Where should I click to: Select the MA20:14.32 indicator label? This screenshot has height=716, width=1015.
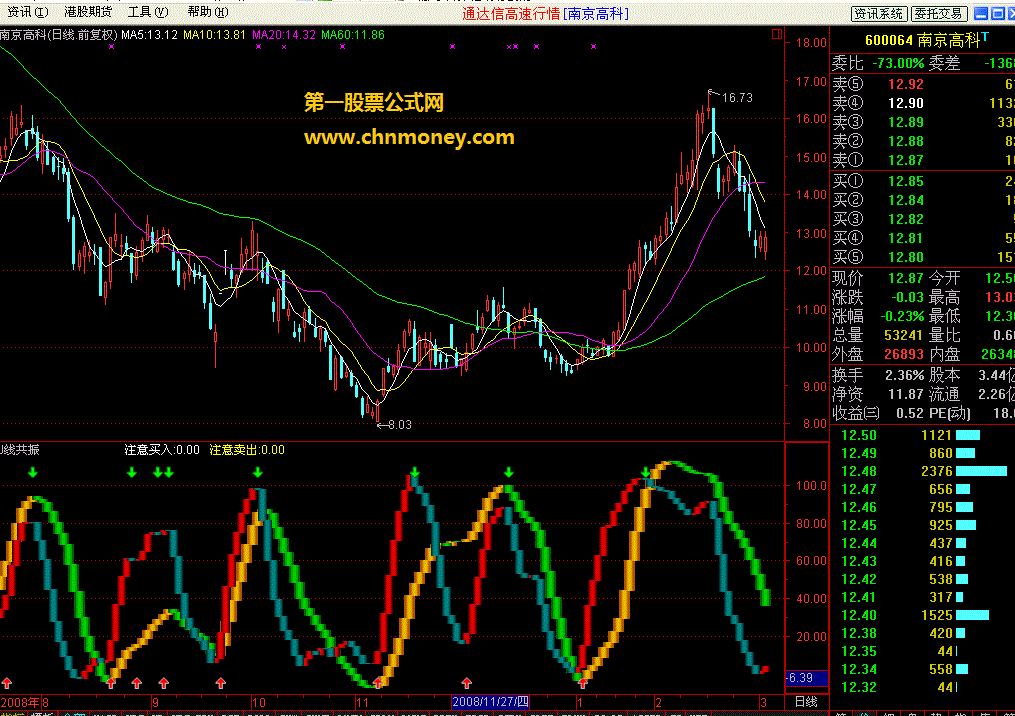click(x=284, y=34)
